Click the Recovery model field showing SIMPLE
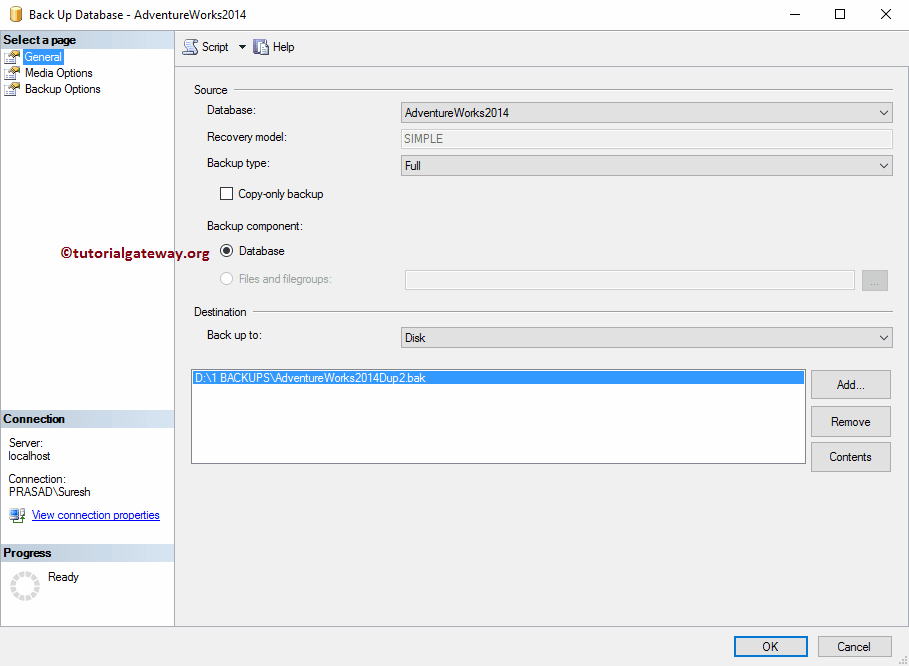 646,139
